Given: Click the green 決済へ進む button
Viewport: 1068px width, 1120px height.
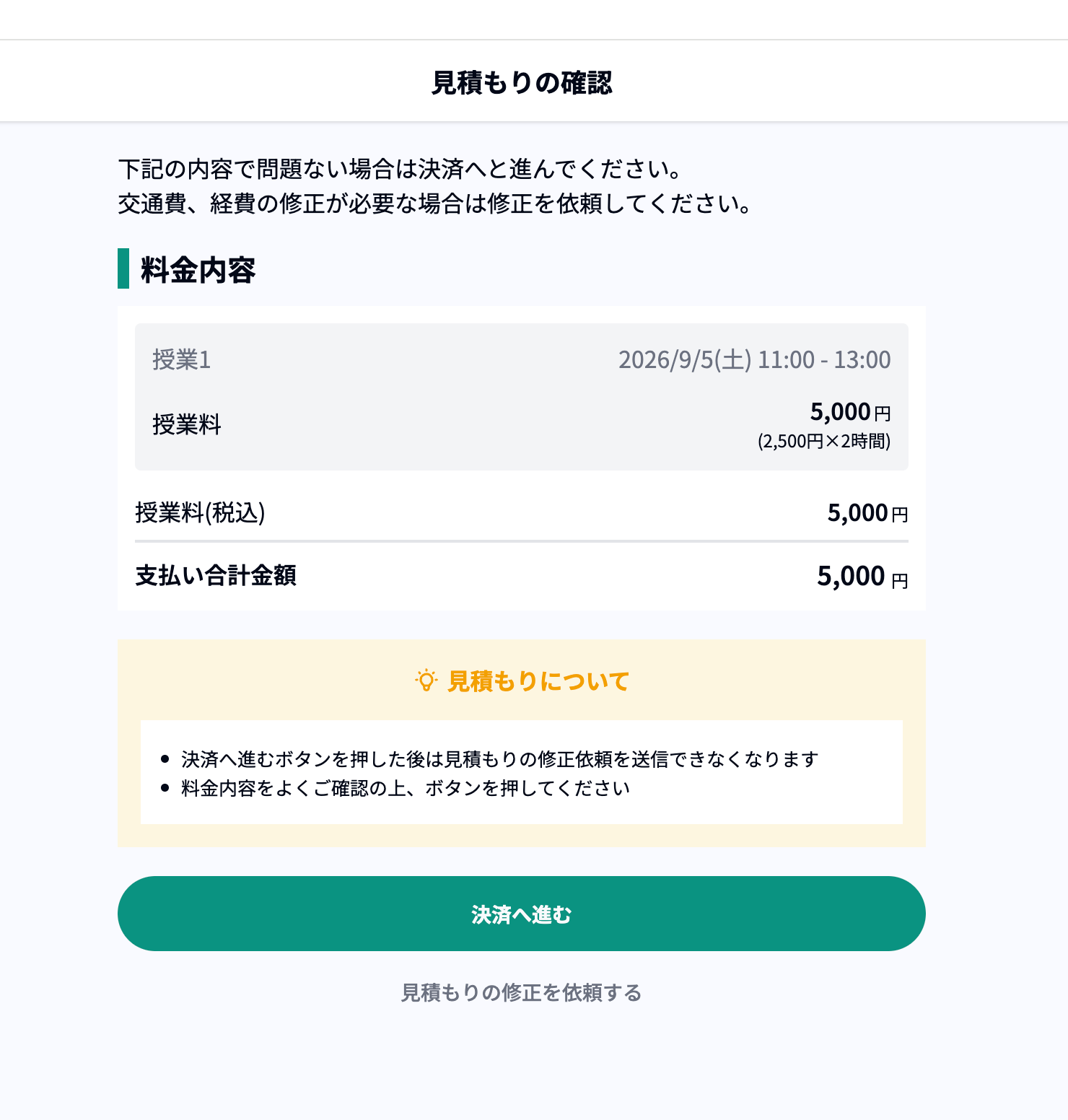Looking at the screenshot, I should click(x=521, y=914).
